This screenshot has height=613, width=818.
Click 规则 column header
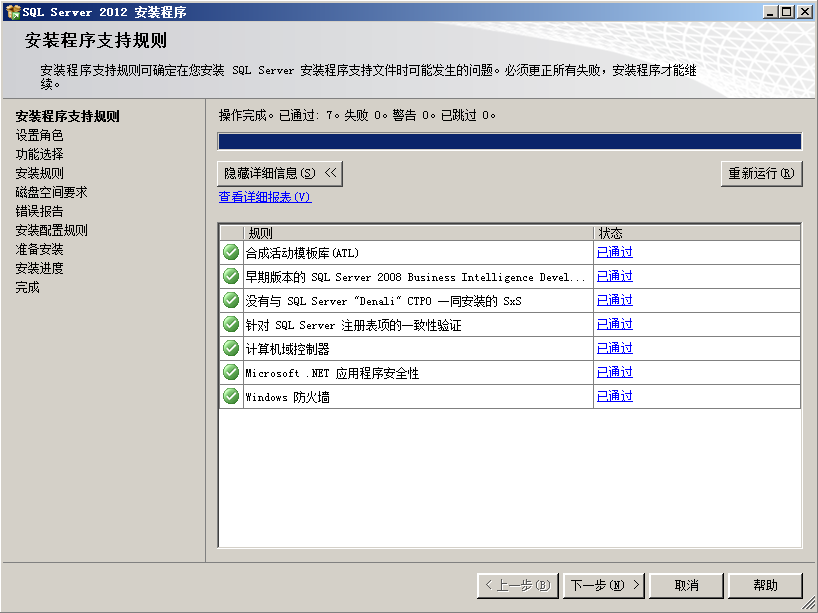418,233
